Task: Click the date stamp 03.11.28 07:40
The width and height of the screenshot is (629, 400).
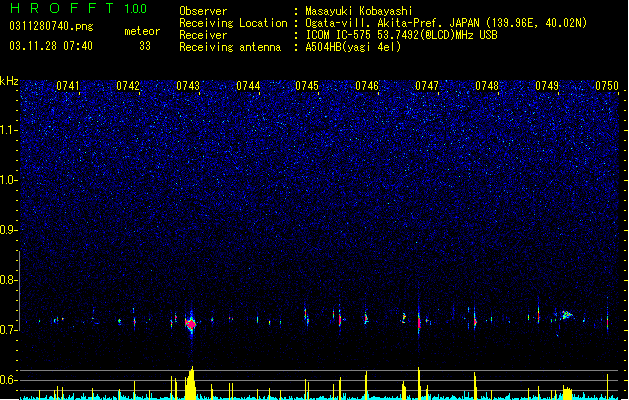Action: click(51, 46)
